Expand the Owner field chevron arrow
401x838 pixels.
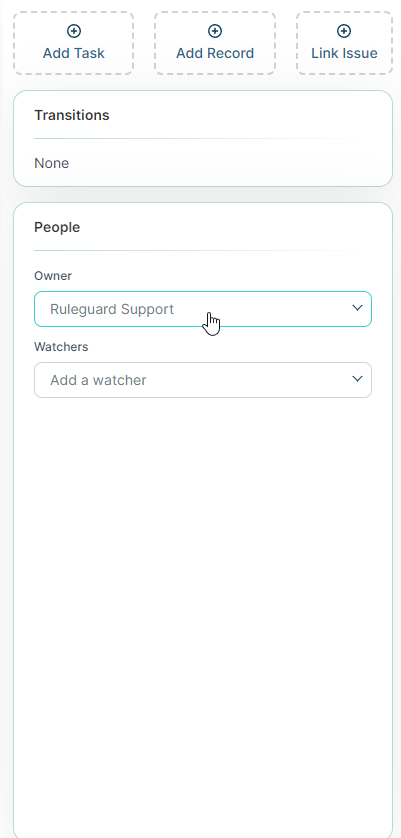coord(357,308)
